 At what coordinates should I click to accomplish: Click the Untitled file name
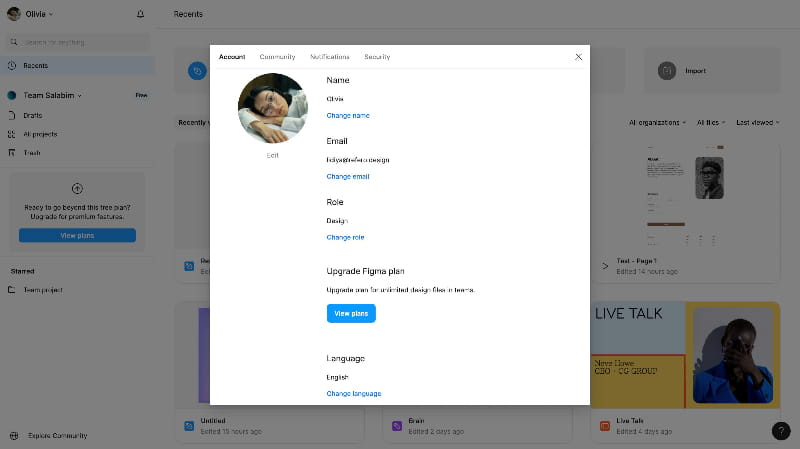click(213, 420)
